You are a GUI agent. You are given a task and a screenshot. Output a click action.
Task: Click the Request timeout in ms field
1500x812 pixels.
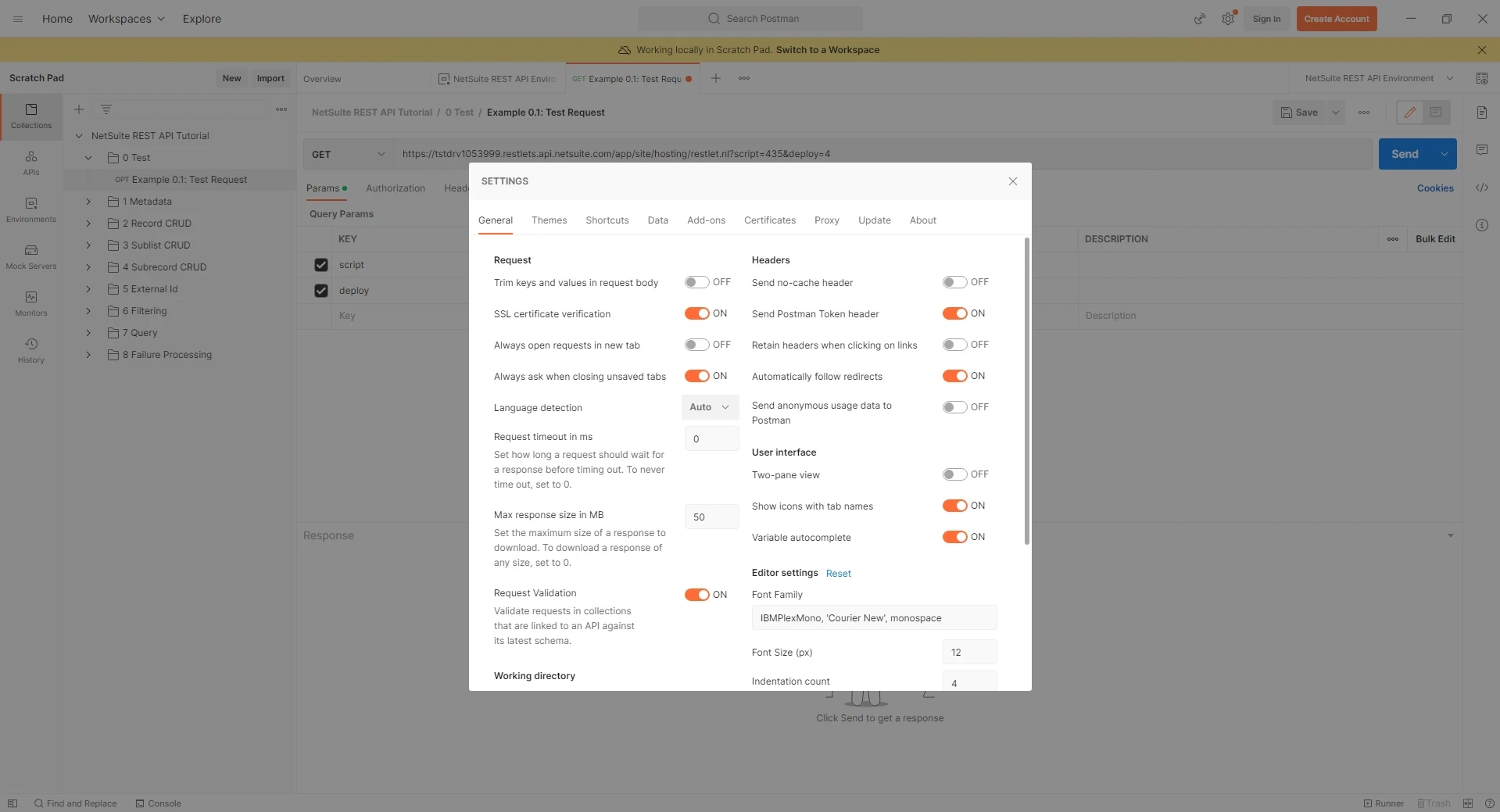pyautogui.click(x=711, y=438)
